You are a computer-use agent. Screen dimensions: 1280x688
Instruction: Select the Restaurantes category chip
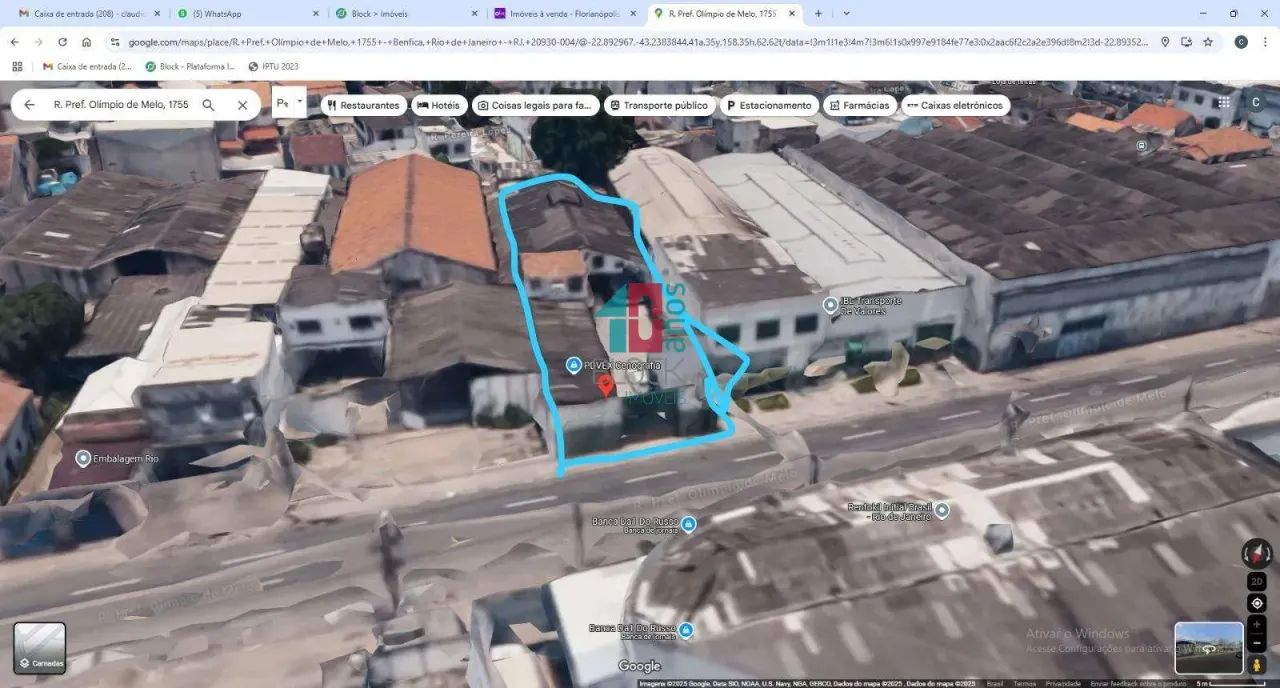coord(362,105)
